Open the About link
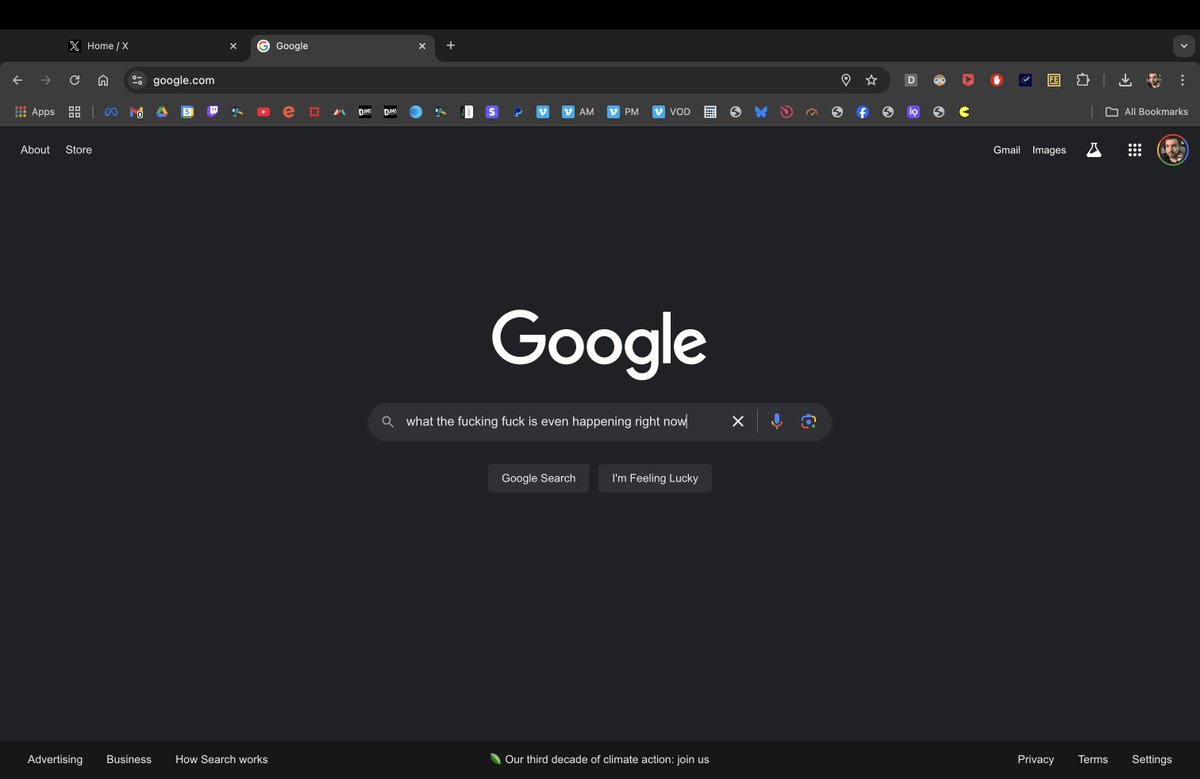Image resolution: width=1200 pixels, height=779 pixels. (35, 150)
